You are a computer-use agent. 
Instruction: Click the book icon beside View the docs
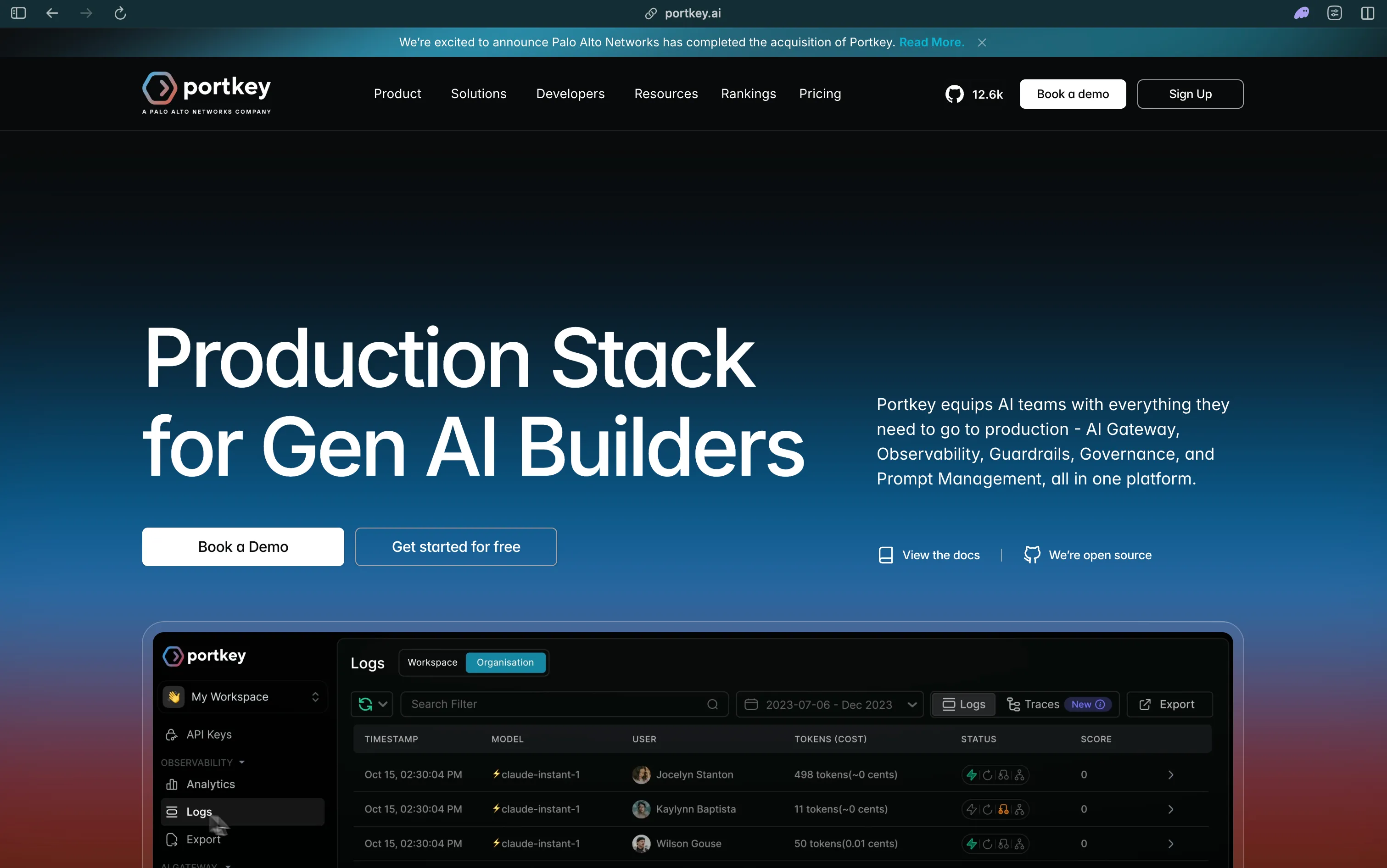coord(886,555)
